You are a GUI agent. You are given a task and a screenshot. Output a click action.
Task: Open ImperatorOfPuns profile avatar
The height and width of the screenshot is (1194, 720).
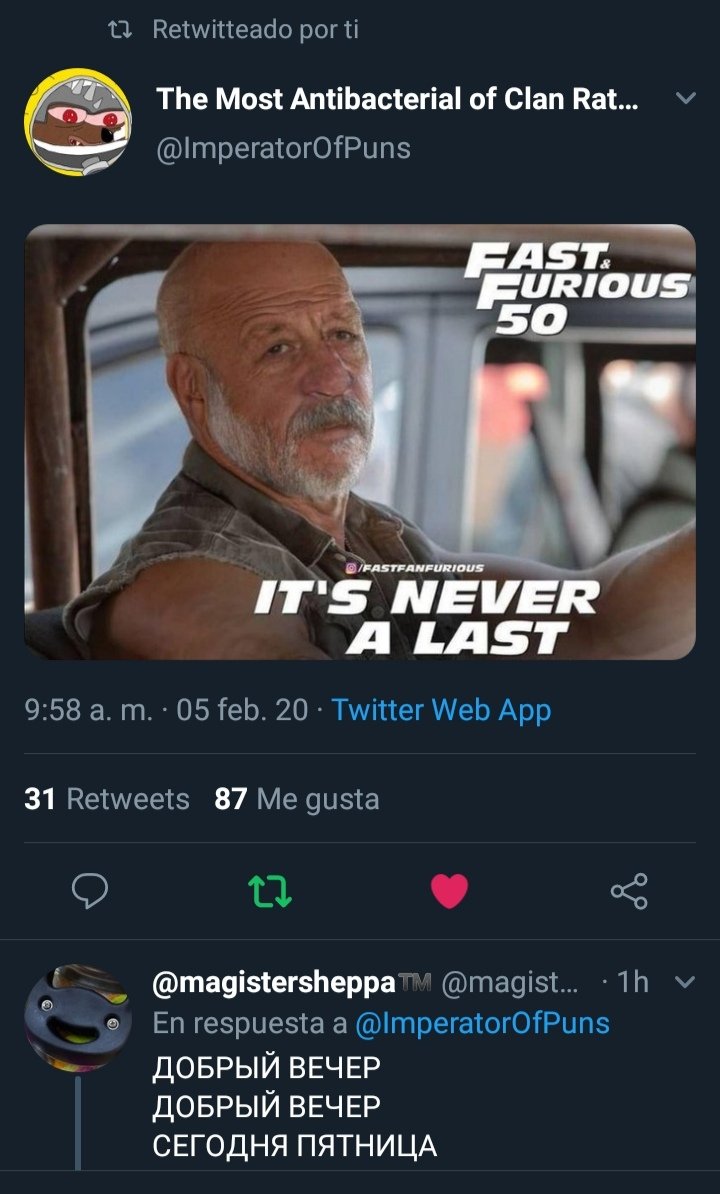point(78,122)
